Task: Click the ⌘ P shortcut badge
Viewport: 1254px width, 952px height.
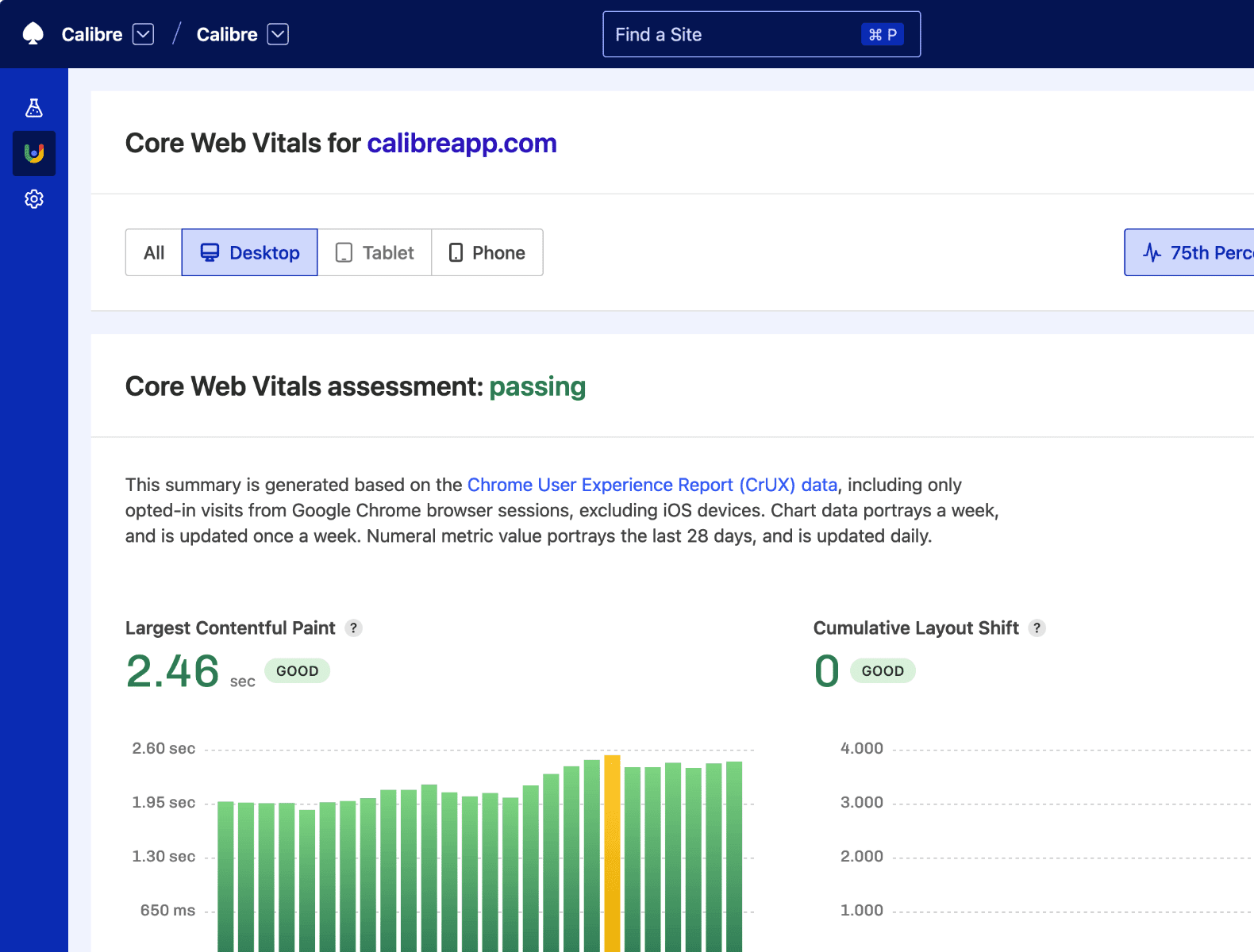Action: (882, 35)
